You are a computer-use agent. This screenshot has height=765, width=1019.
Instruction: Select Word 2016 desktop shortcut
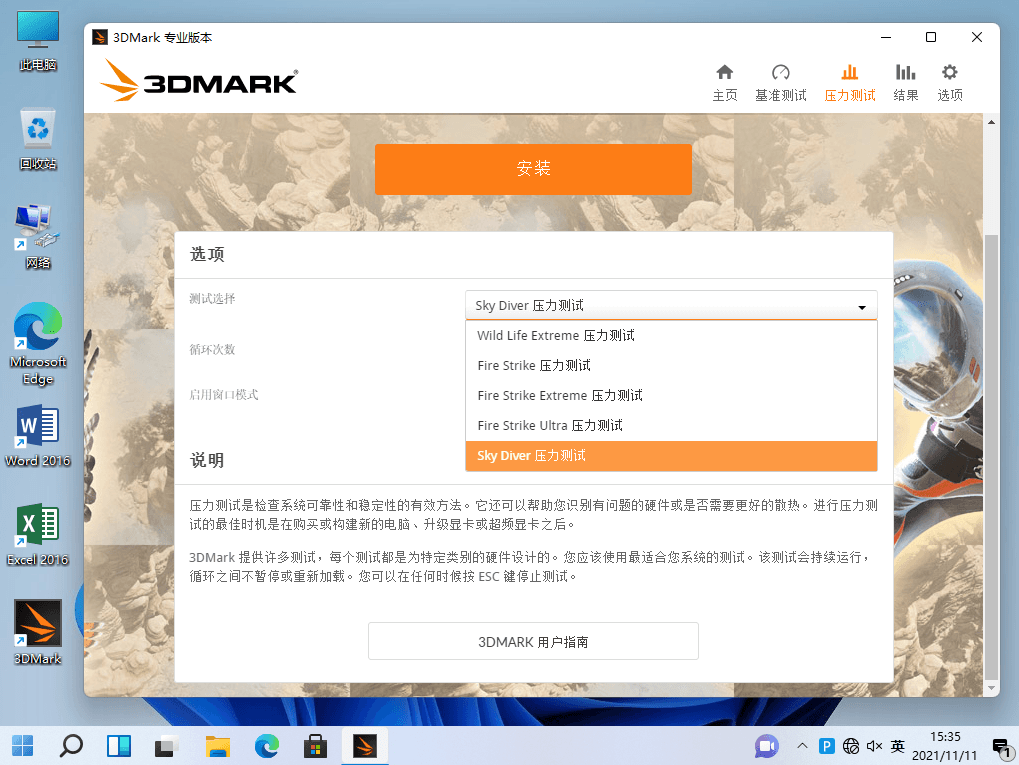pos(38,435)
